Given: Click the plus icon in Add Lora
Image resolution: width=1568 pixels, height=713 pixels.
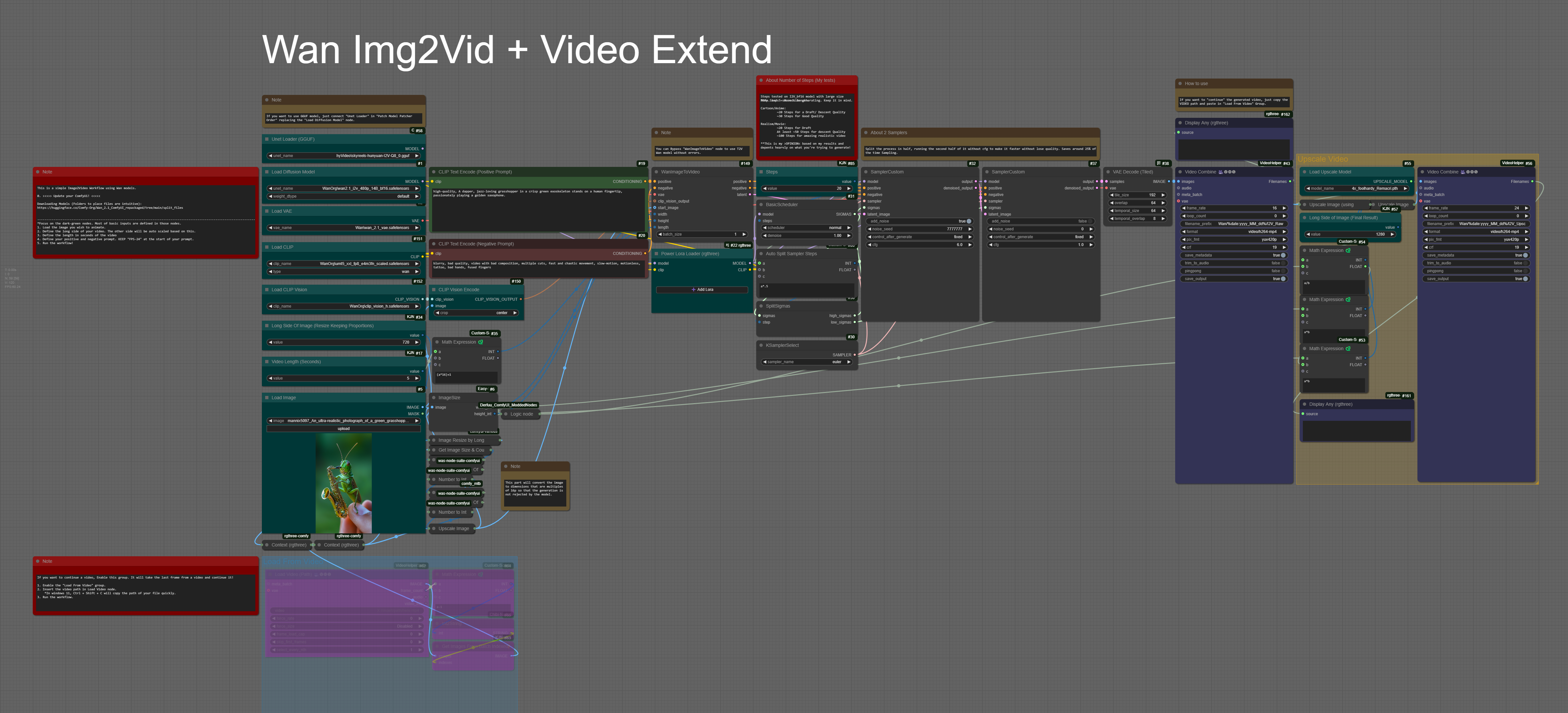Looking at the screenshot, I should [x=693, y=290].
